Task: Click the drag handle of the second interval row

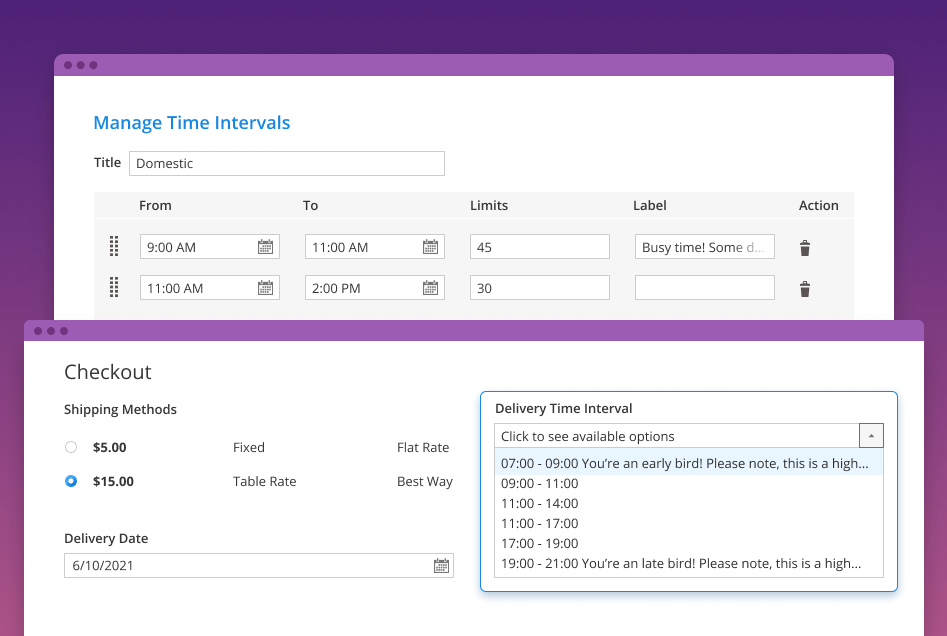Action: [x=113, y=287]
